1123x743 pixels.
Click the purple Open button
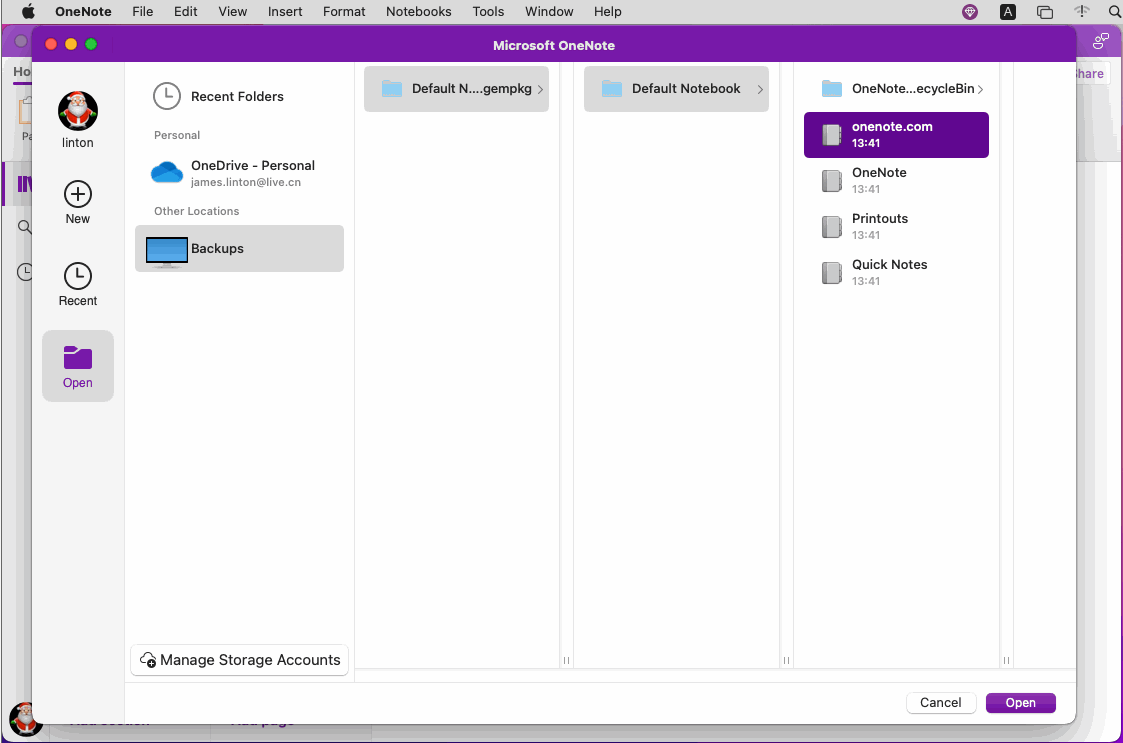coord(1020,702)
